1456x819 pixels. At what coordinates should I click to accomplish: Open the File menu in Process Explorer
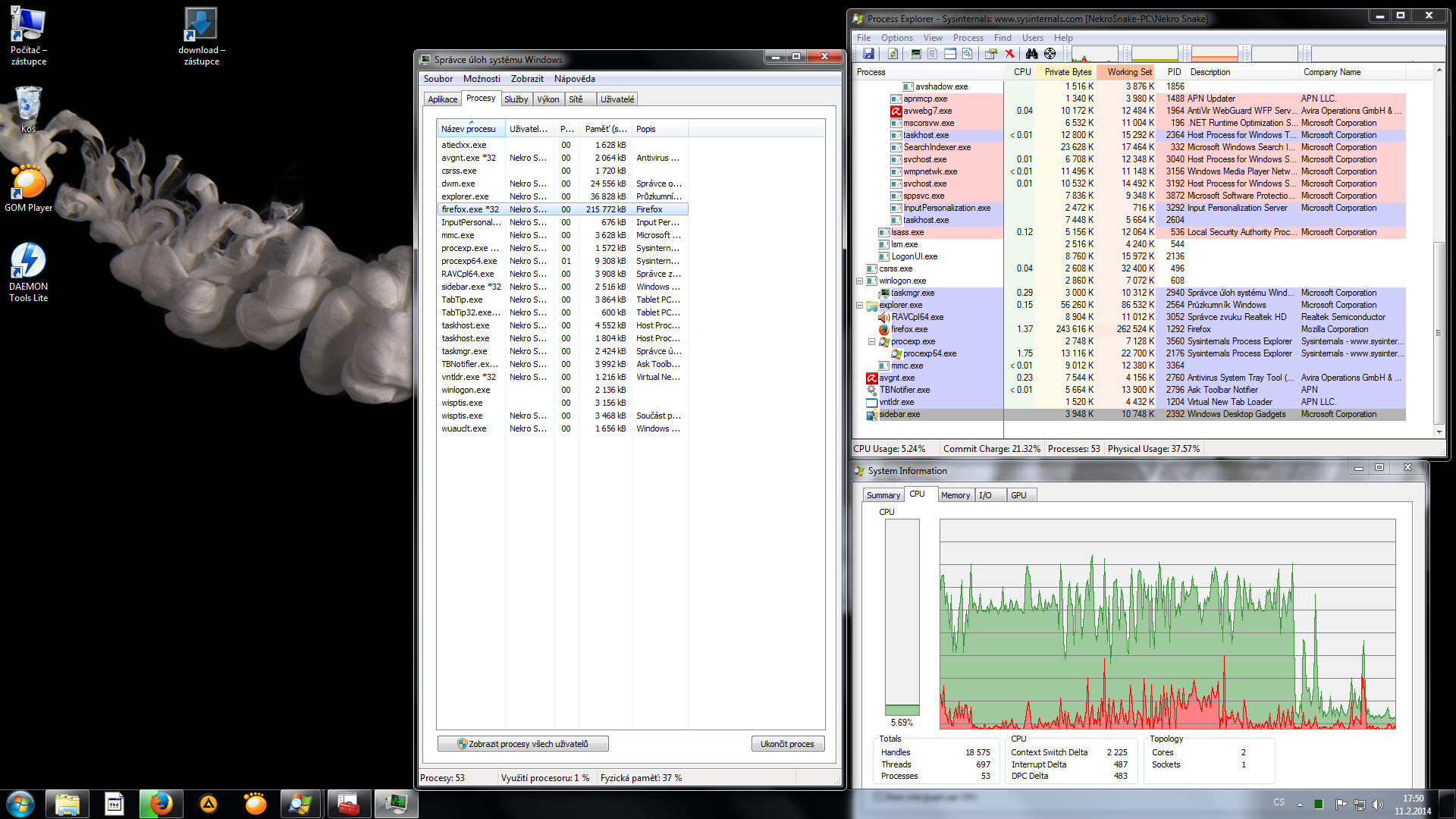click(864, 38)
